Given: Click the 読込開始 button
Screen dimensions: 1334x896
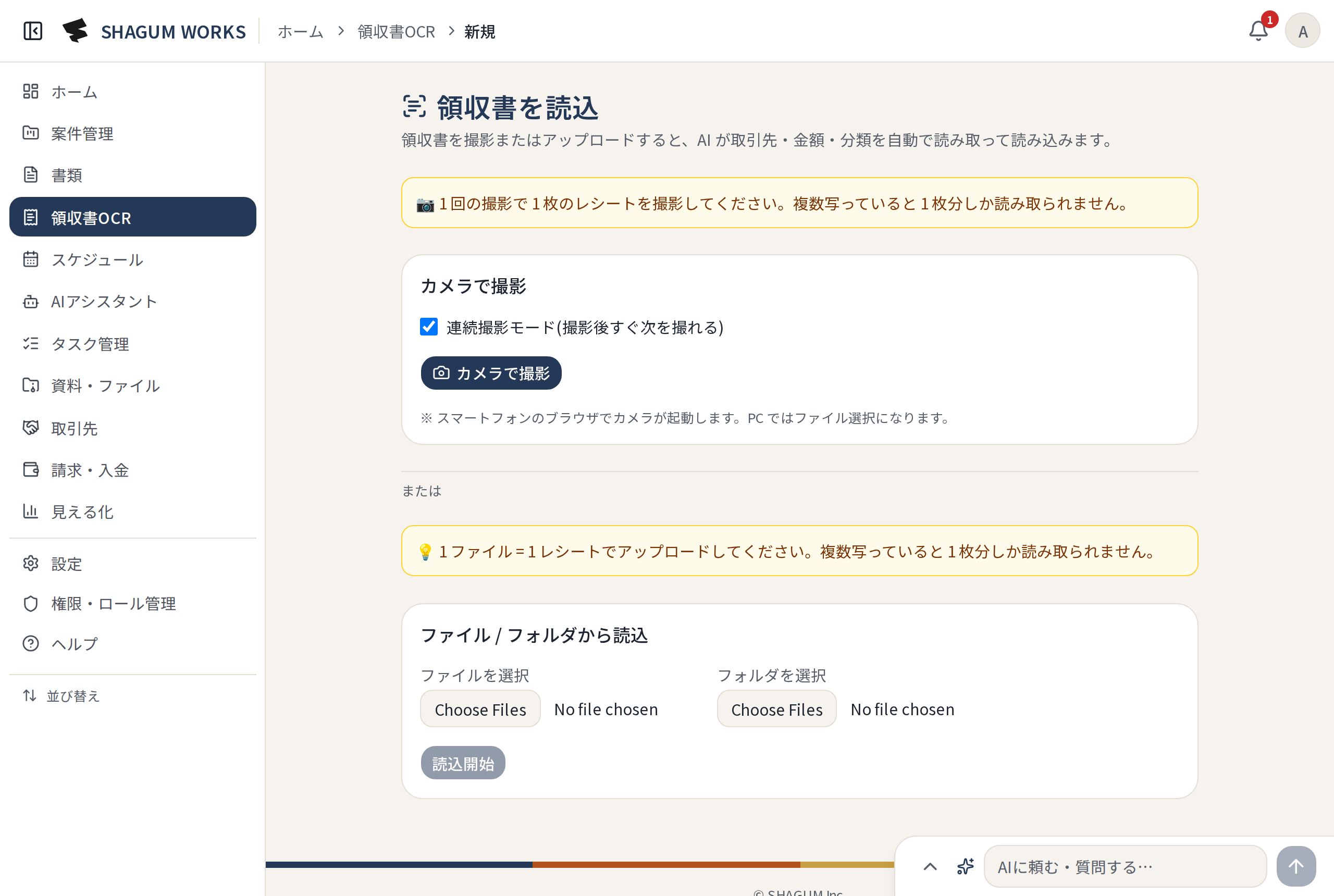Looking at the screenshot, I should (x=463, y=763).
